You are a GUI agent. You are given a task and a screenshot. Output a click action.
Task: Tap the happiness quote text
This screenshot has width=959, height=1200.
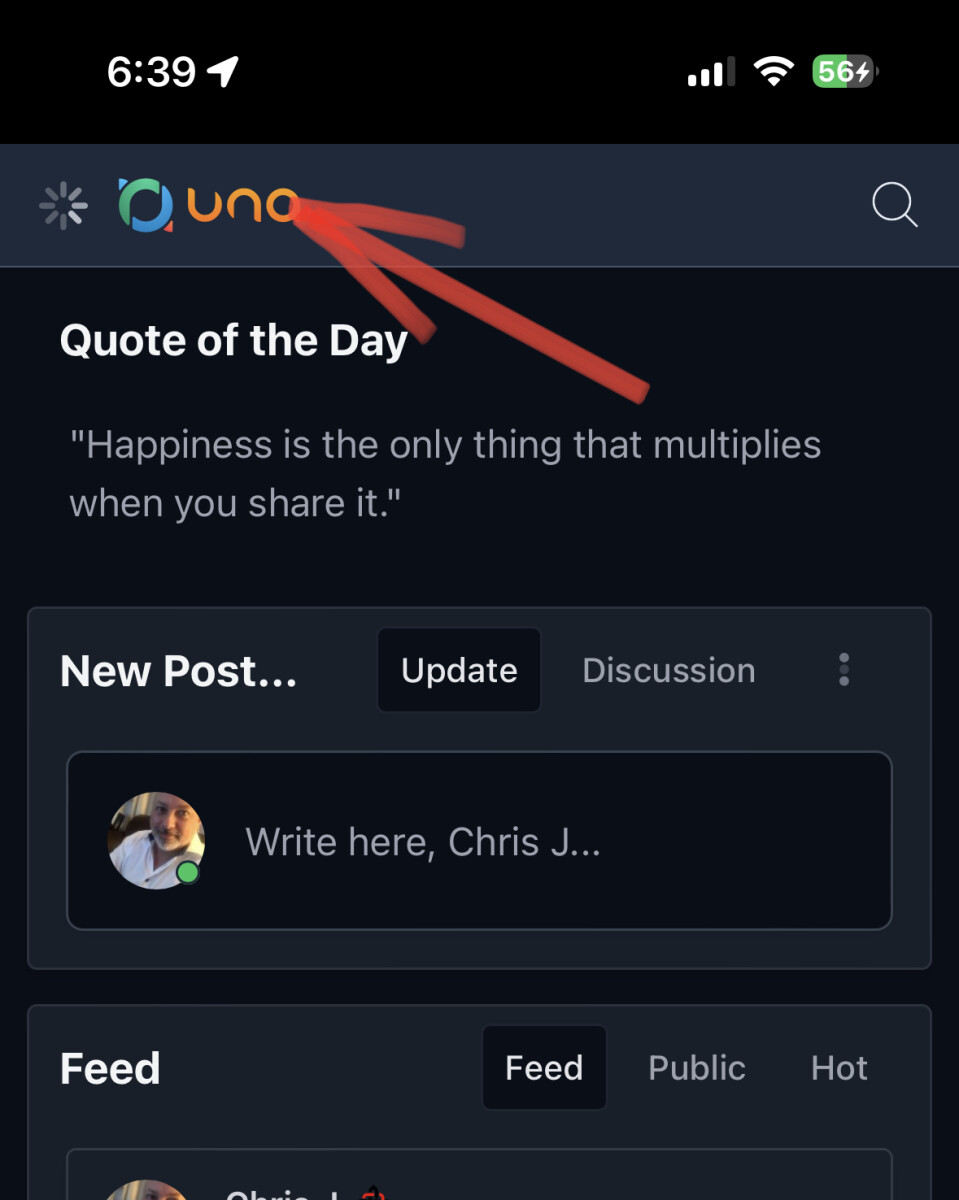(x=445, y=473)
